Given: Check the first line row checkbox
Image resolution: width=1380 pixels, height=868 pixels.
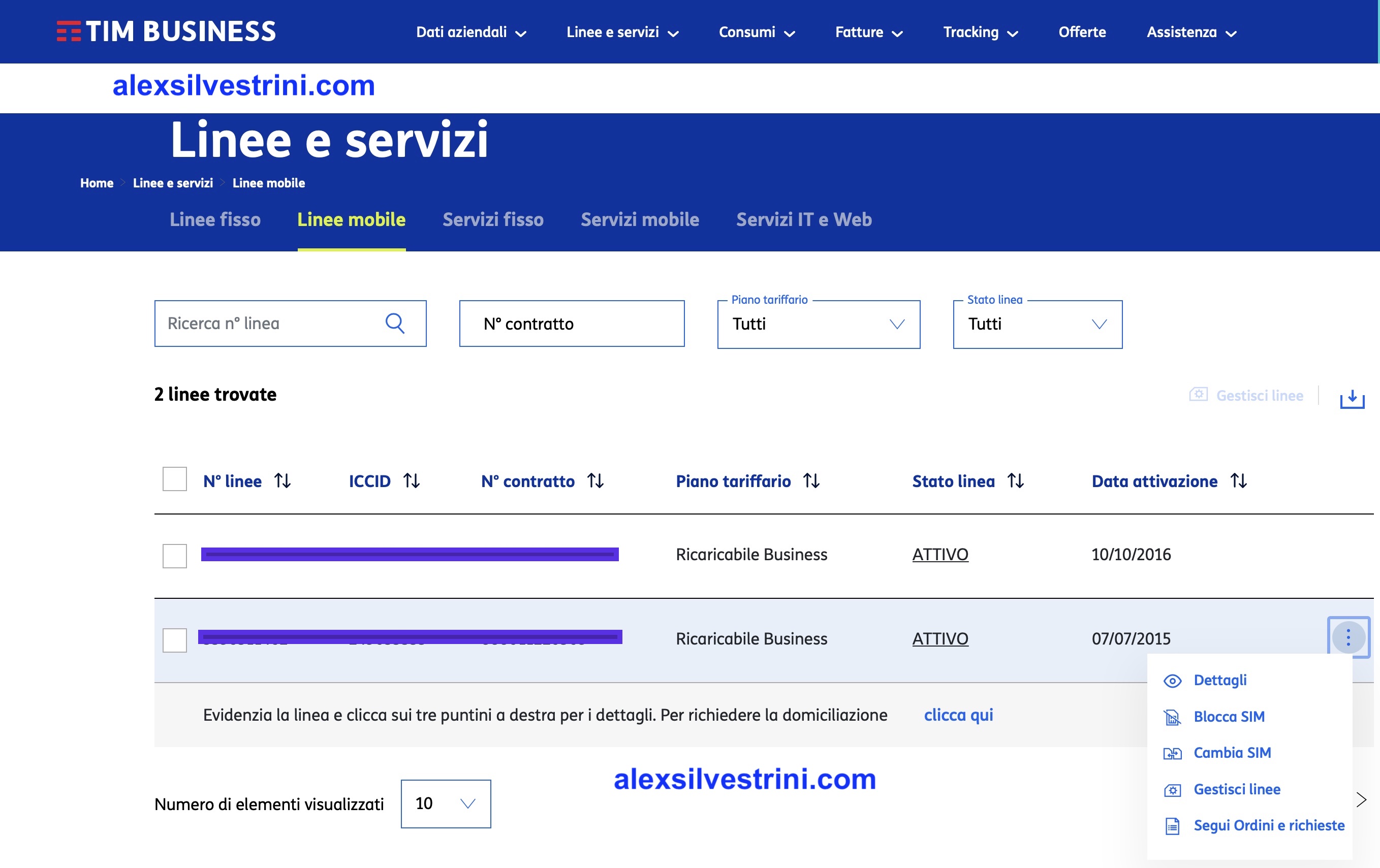Looking at the screenshot, I should pos(175,556).
